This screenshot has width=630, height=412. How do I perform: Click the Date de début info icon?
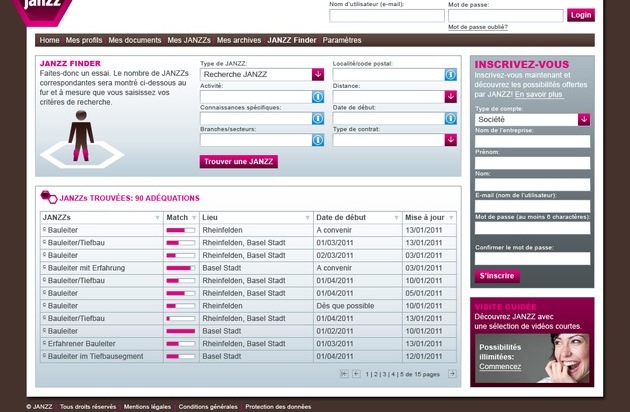point(450,119)
